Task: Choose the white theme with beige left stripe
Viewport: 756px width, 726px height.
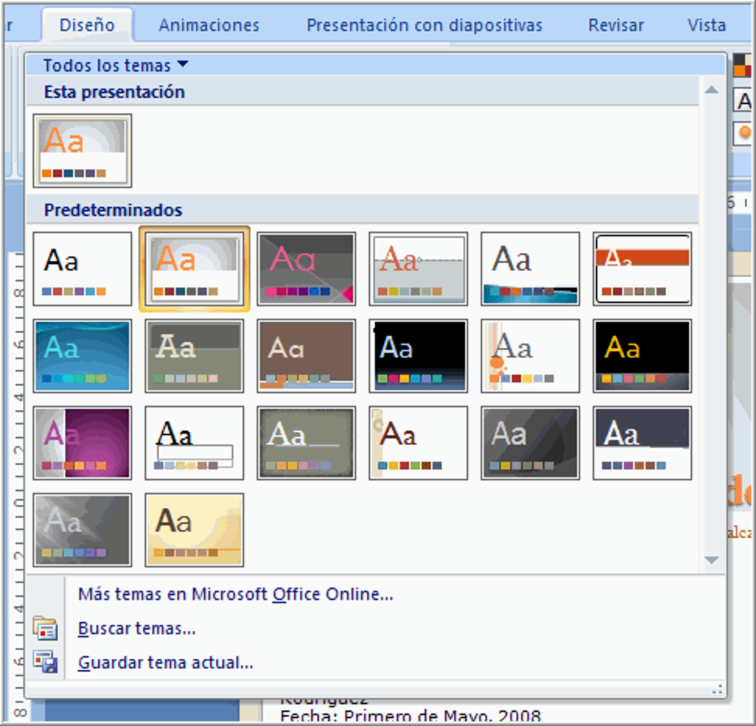Action: tap(418, 443)
